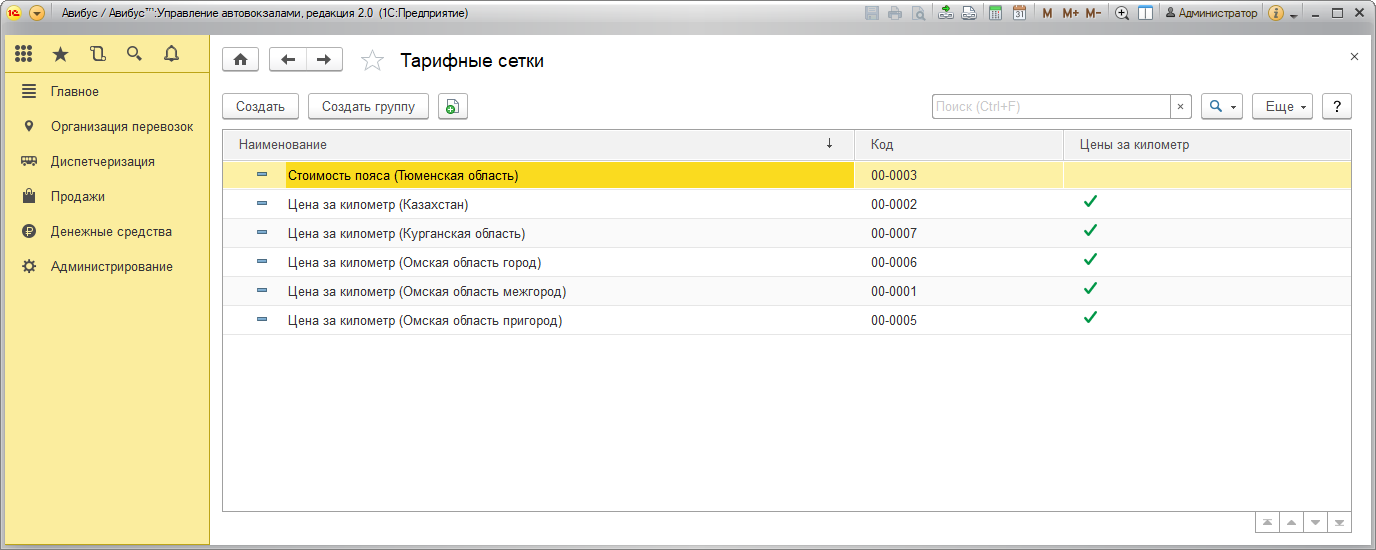Click the Поиск search field
1376x550 pixels.
pos(1050,107)
